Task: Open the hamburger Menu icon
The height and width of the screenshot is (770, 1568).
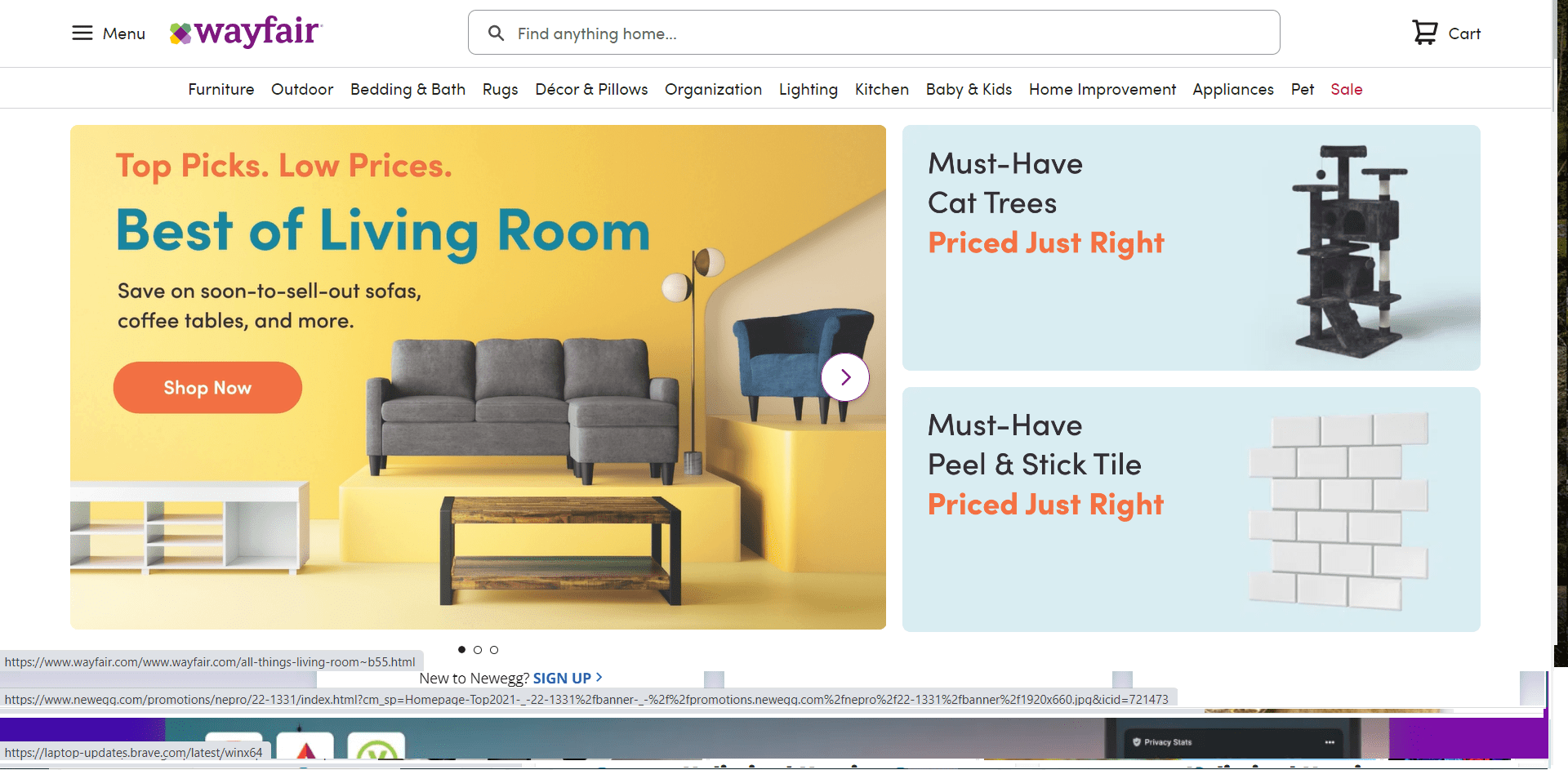Action: (82, 33)
